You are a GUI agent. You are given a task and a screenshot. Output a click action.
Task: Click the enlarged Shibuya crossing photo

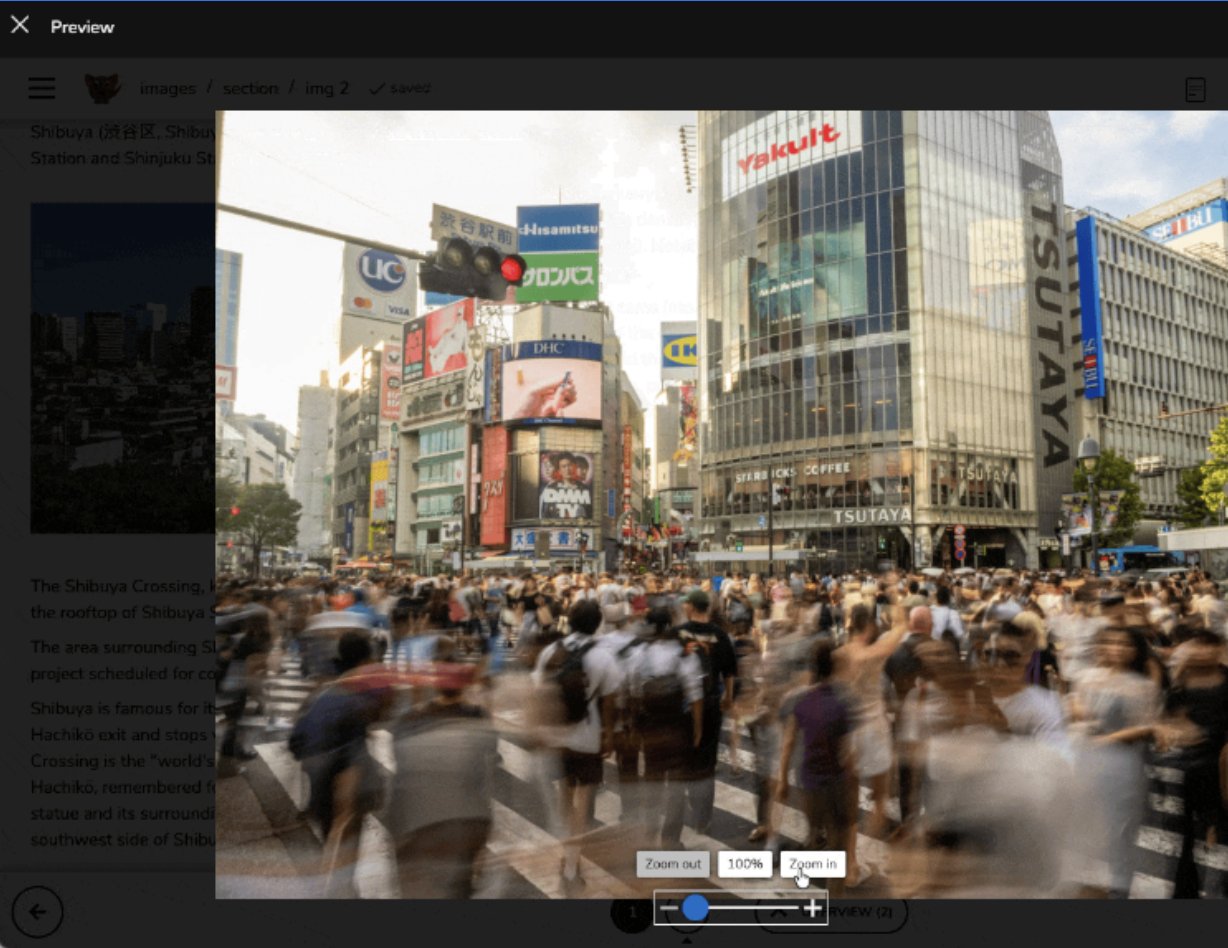(721, 504)
